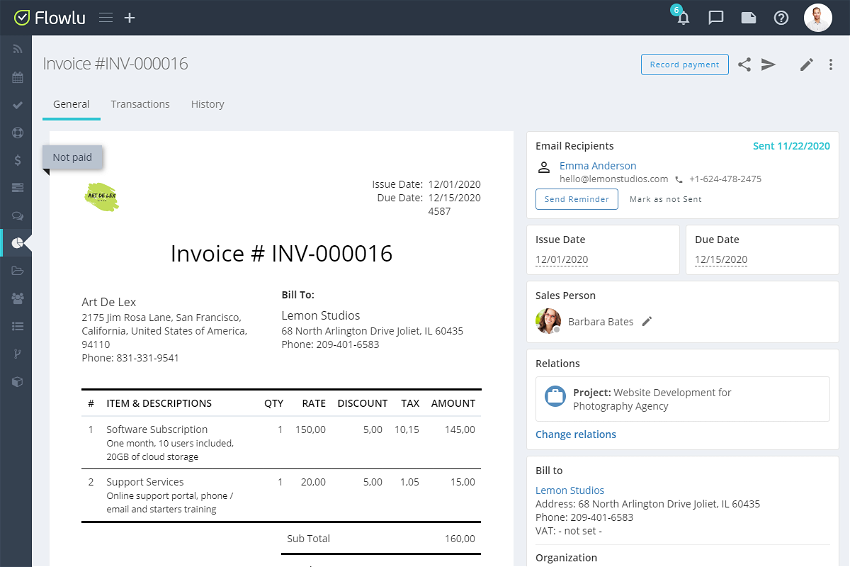Open the user profile avatar menu
The height and width of the screenshot is (567, 850).
(x=817, y=17)
